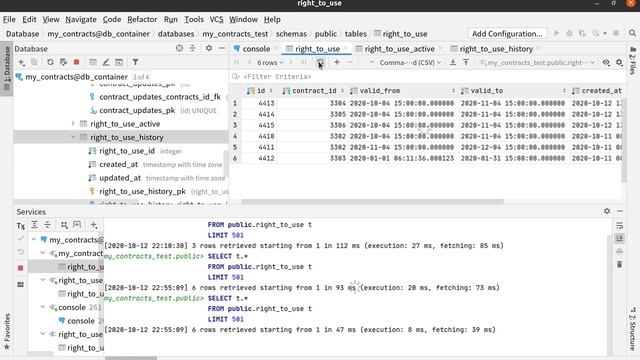Click the Edit Source pencil icon
Viewport: 640px width, 360px height.
click(x=106, y=62)
